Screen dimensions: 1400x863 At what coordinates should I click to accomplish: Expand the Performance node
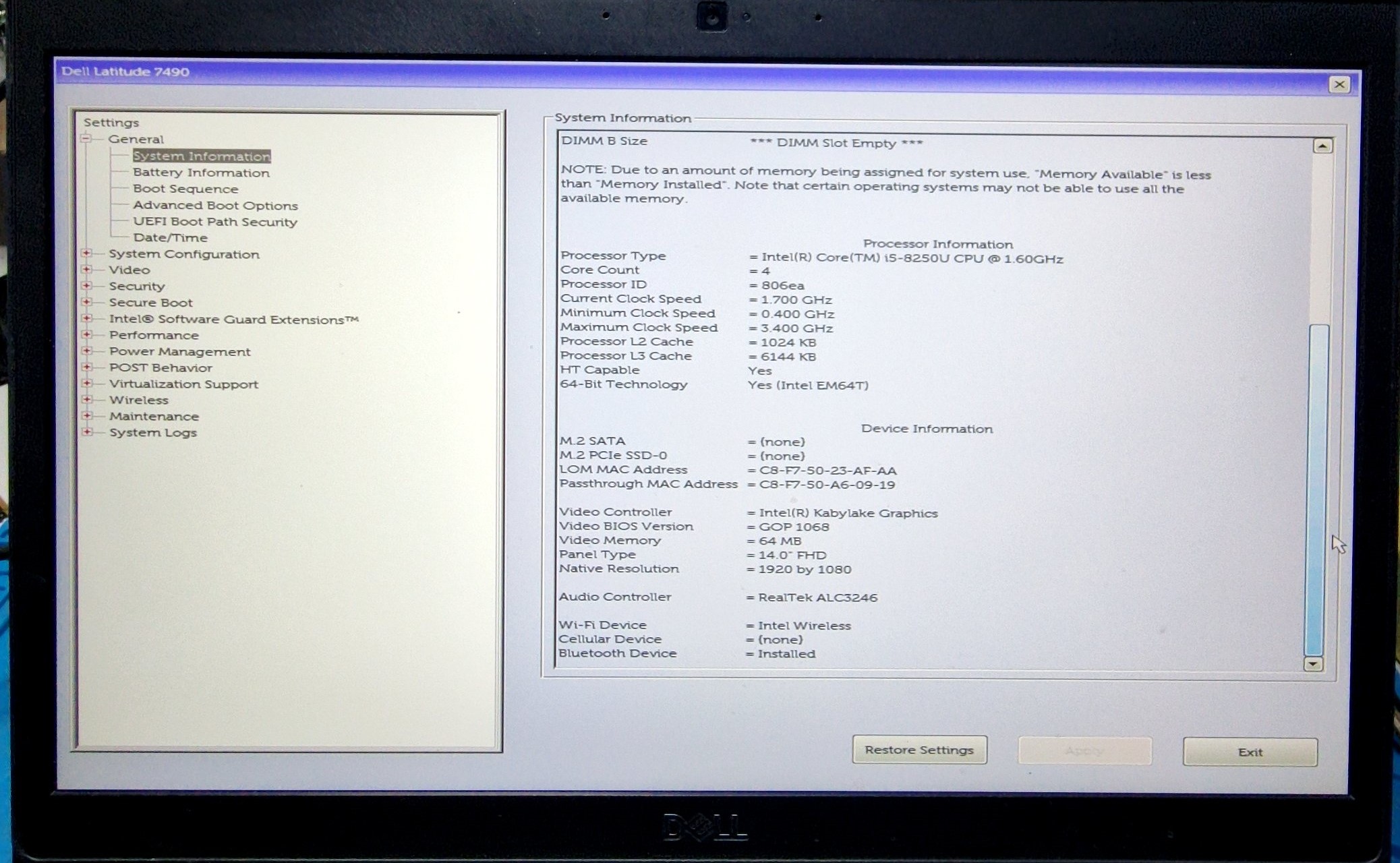coord(87,334)
